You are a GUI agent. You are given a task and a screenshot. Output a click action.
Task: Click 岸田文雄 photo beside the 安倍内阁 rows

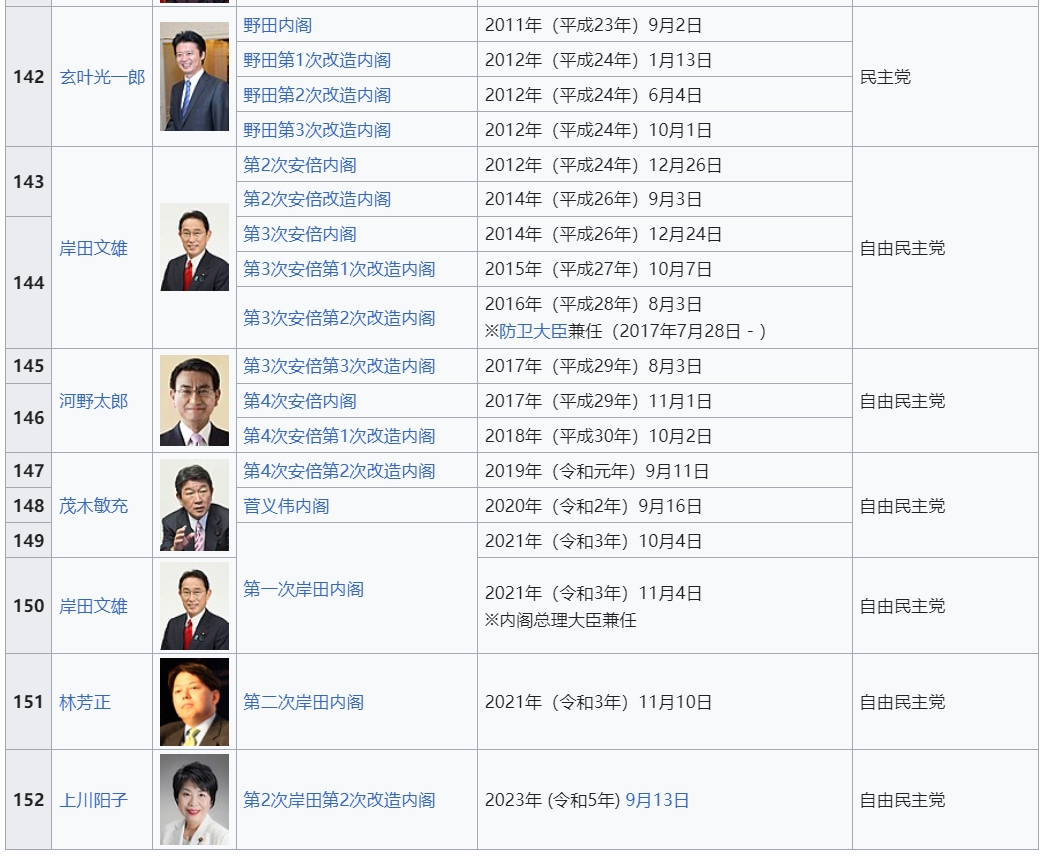(194, 247)
